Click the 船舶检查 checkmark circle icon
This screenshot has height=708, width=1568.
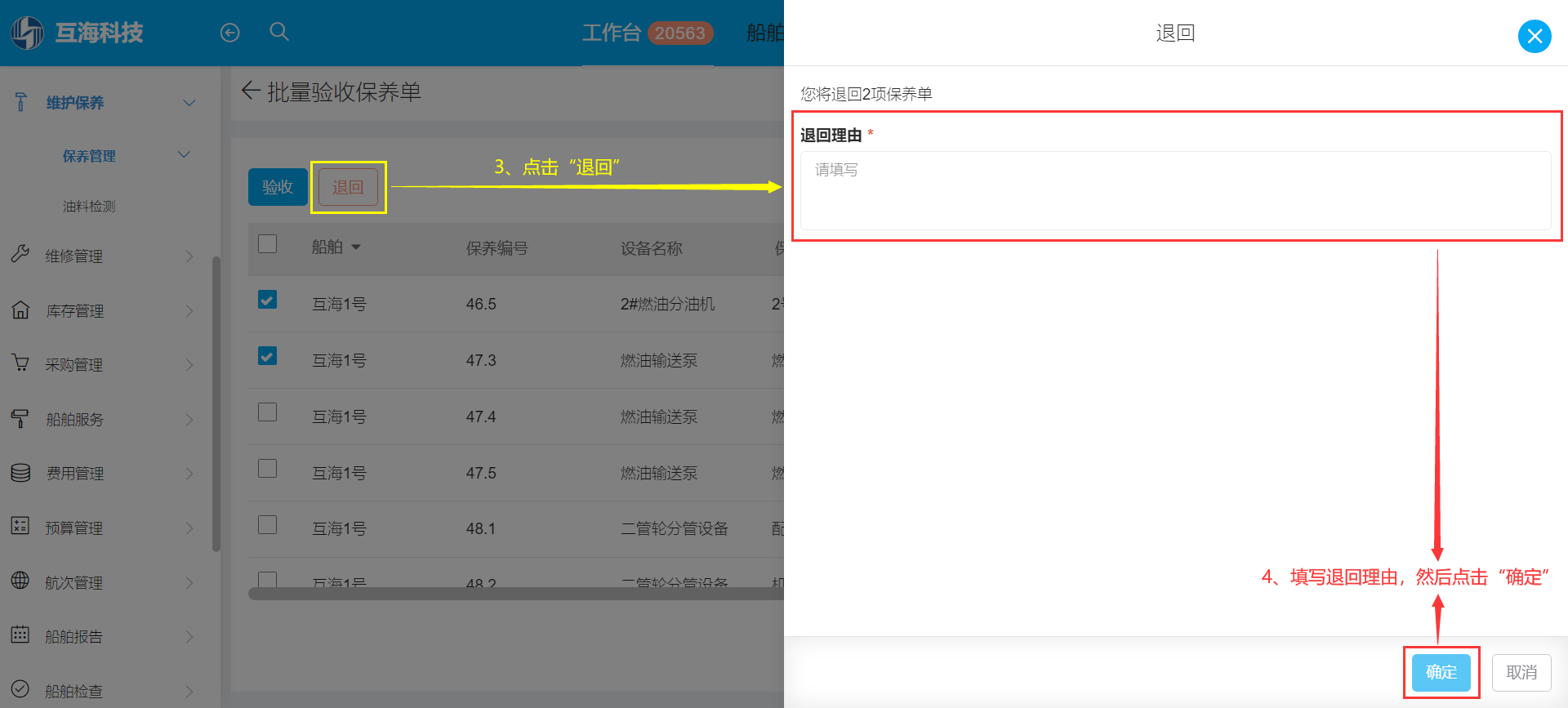point(20,689)
